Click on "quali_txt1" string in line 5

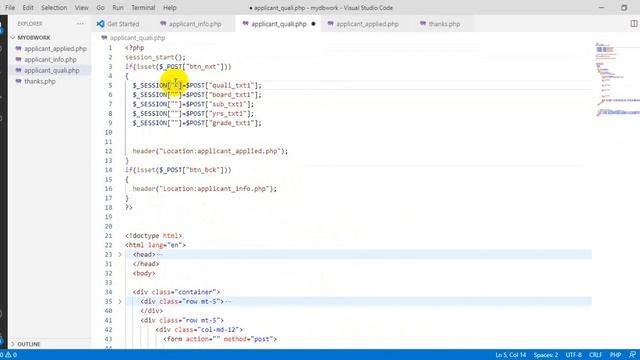(232, 85)
